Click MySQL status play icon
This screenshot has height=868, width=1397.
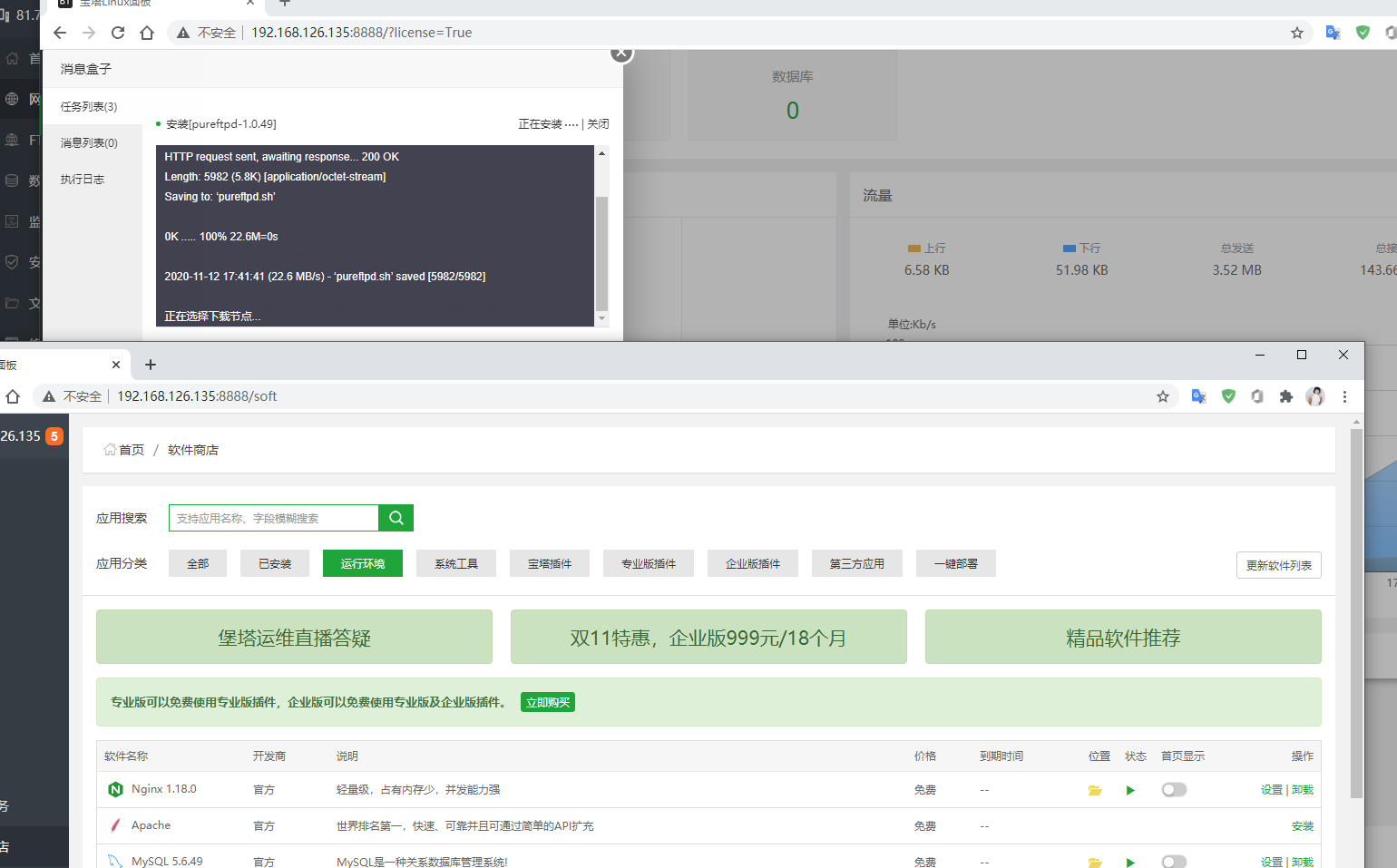(x=1130, y=862)
